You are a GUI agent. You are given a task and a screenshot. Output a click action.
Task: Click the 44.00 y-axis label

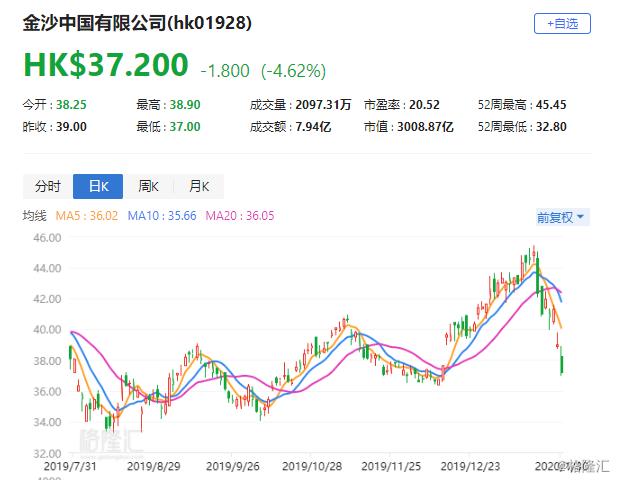[x=47, y=268]
